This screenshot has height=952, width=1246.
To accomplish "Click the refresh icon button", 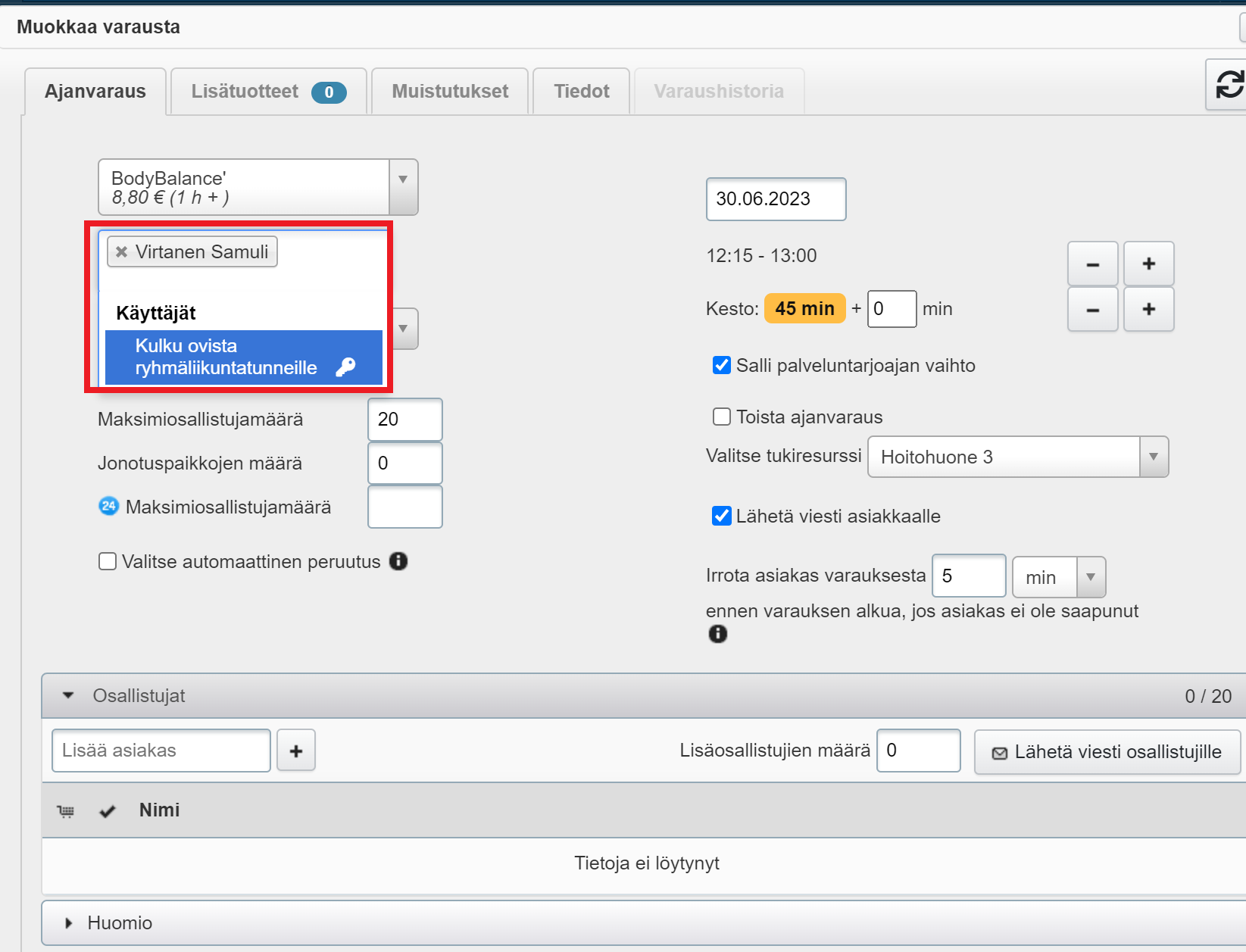I will tap(1229, 84).
